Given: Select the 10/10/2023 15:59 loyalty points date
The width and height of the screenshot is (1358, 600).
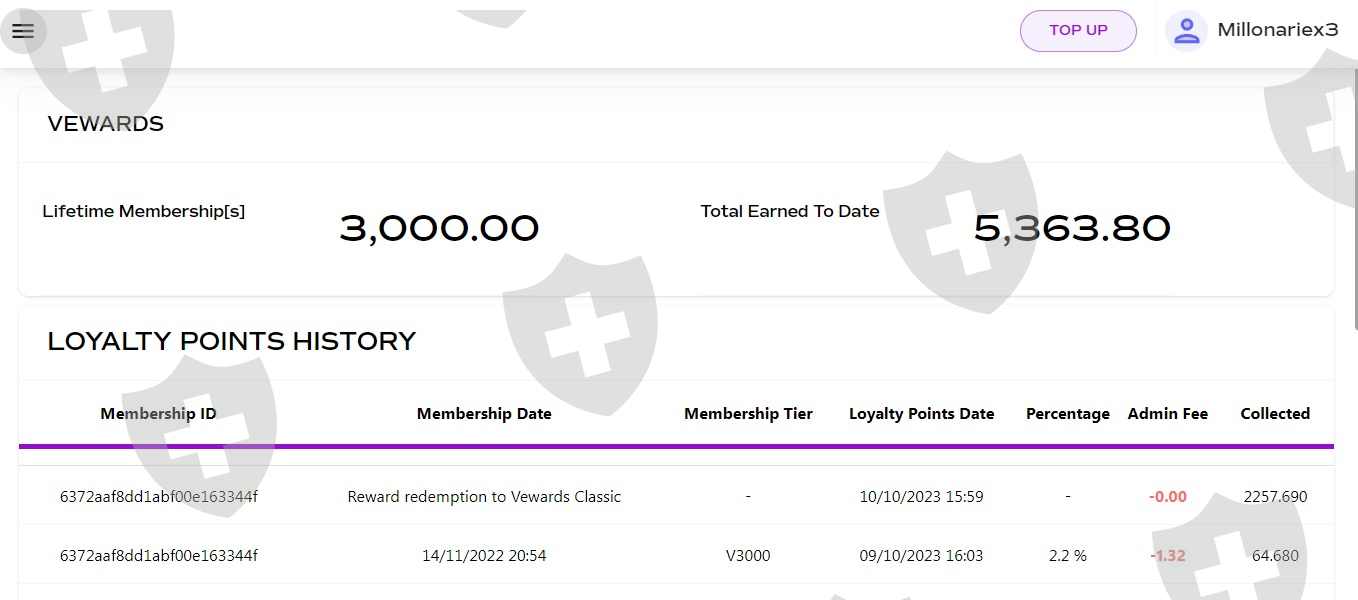Looking at the screenshot, I should (921, 497).
